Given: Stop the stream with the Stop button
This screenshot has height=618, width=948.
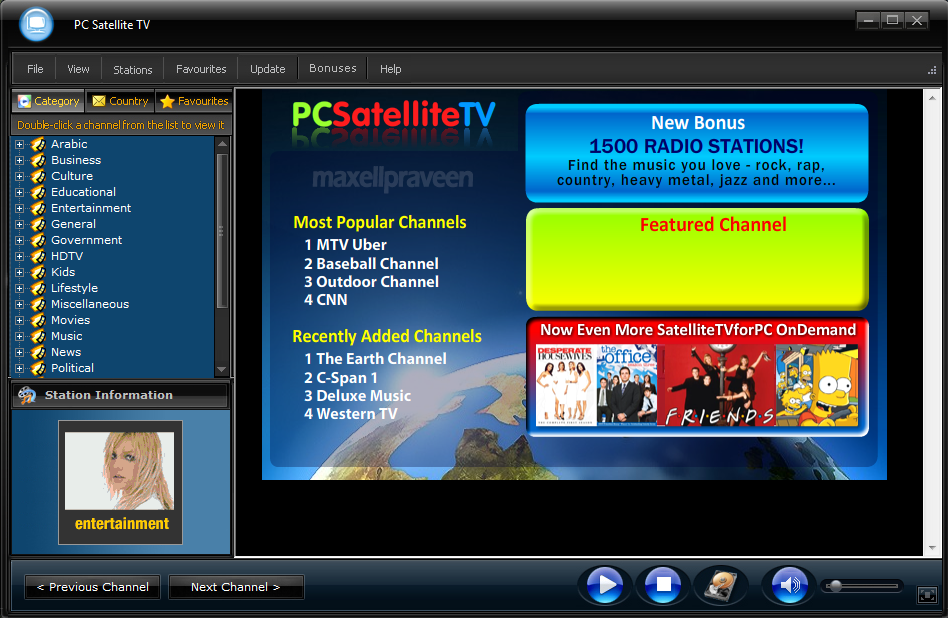Looking at the screenshot, I should pyautogui.click(x=663, y=585).
